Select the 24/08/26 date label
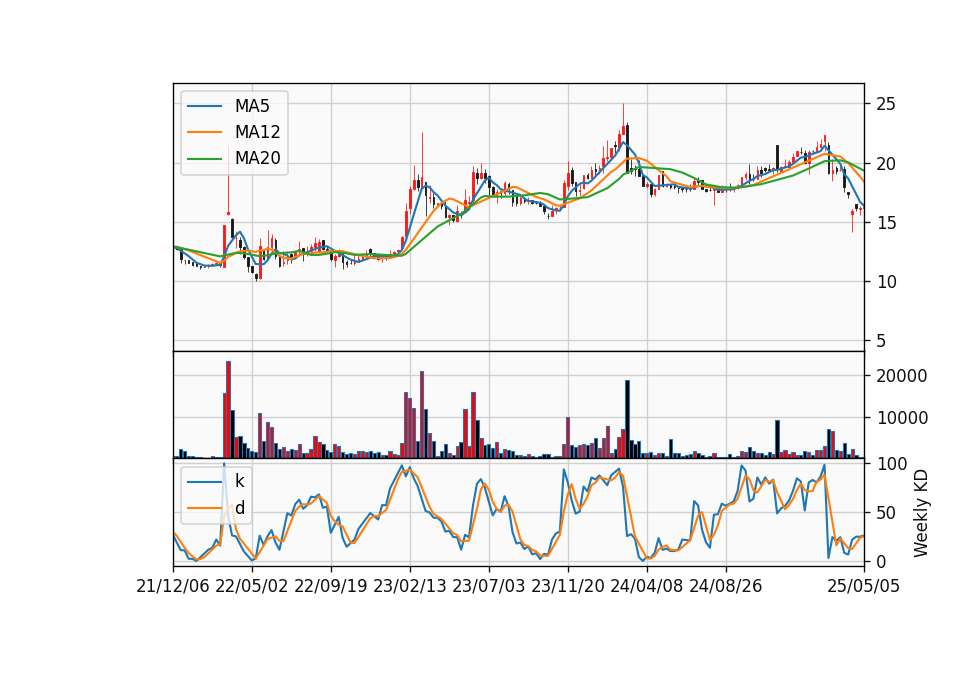960x690 pixels. tap(726, 587)
